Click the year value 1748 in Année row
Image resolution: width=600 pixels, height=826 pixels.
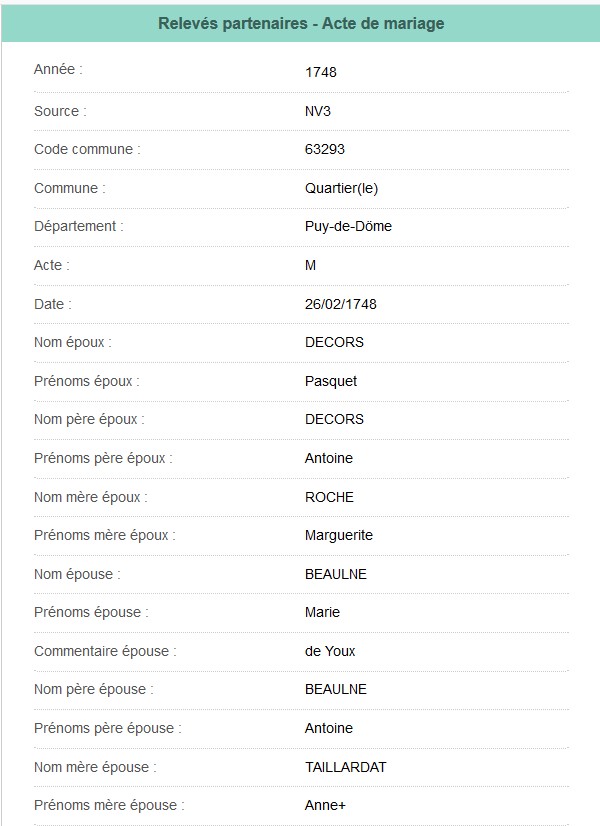click(x=322, y=72)
